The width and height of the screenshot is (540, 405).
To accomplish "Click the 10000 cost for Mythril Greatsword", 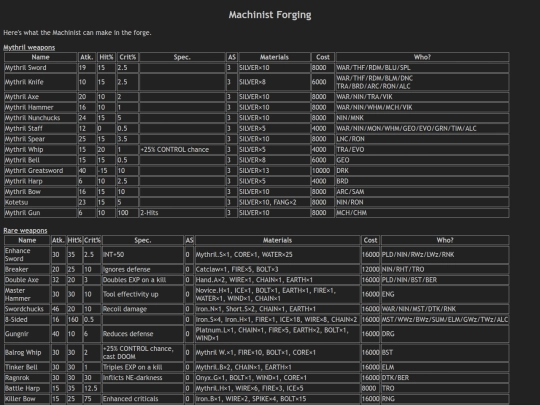I will [323, 171].
